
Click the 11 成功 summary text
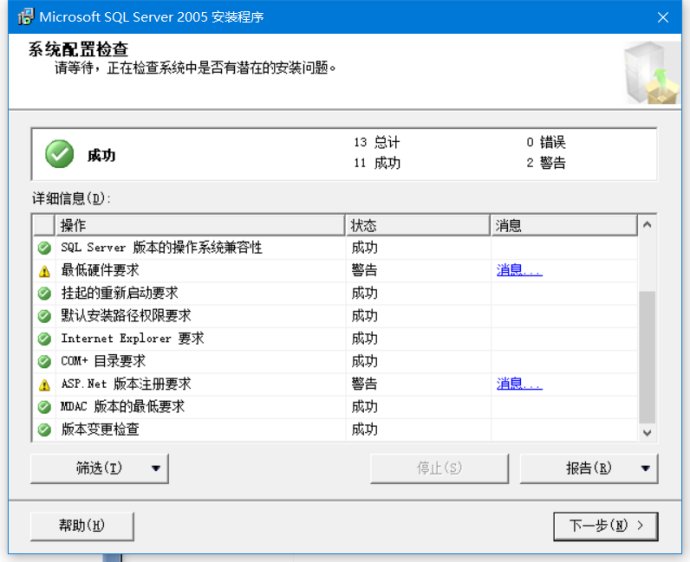[377, 163]
